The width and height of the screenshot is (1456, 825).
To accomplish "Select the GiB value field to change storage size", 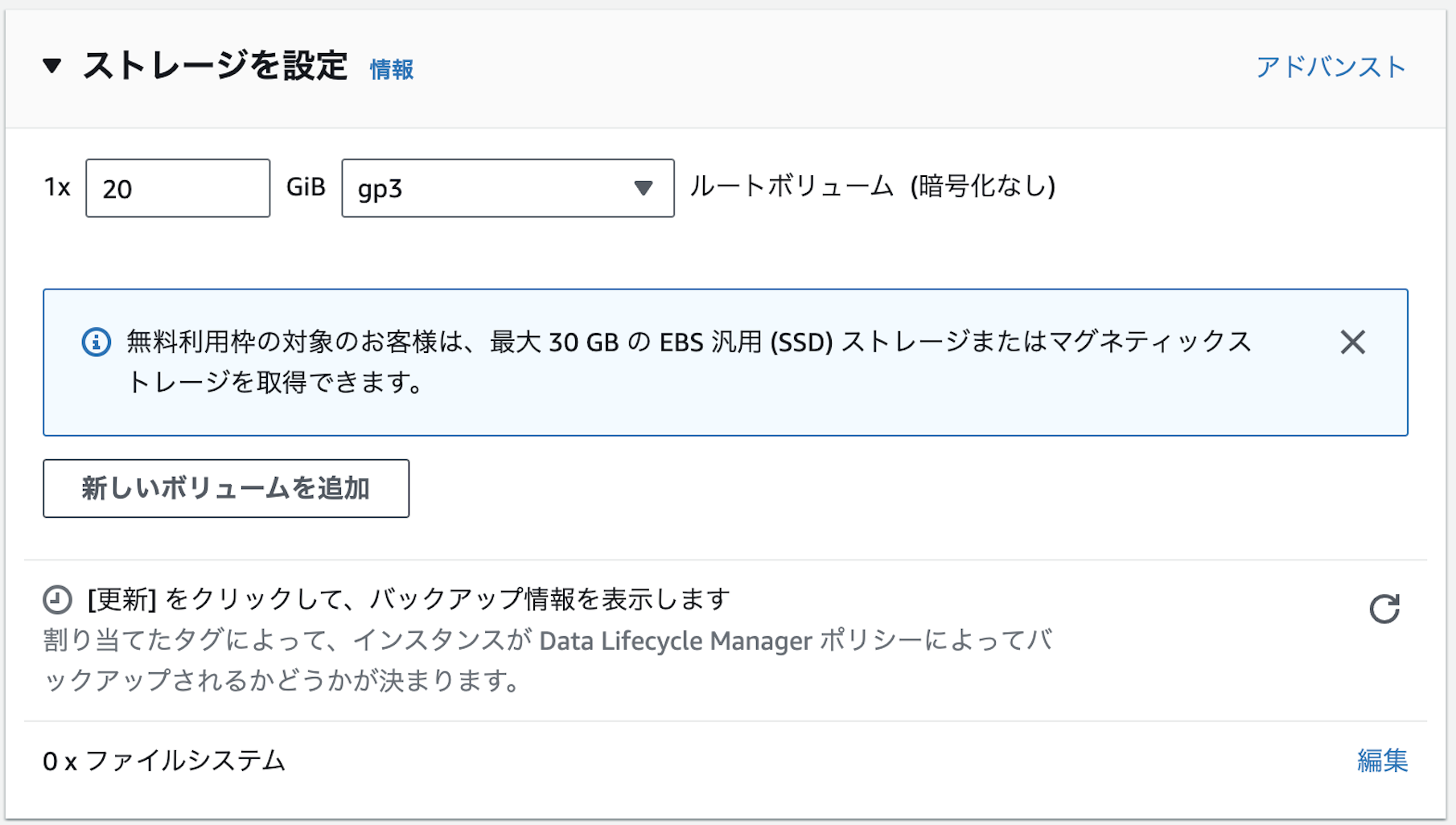I will (x=177, y=188).
